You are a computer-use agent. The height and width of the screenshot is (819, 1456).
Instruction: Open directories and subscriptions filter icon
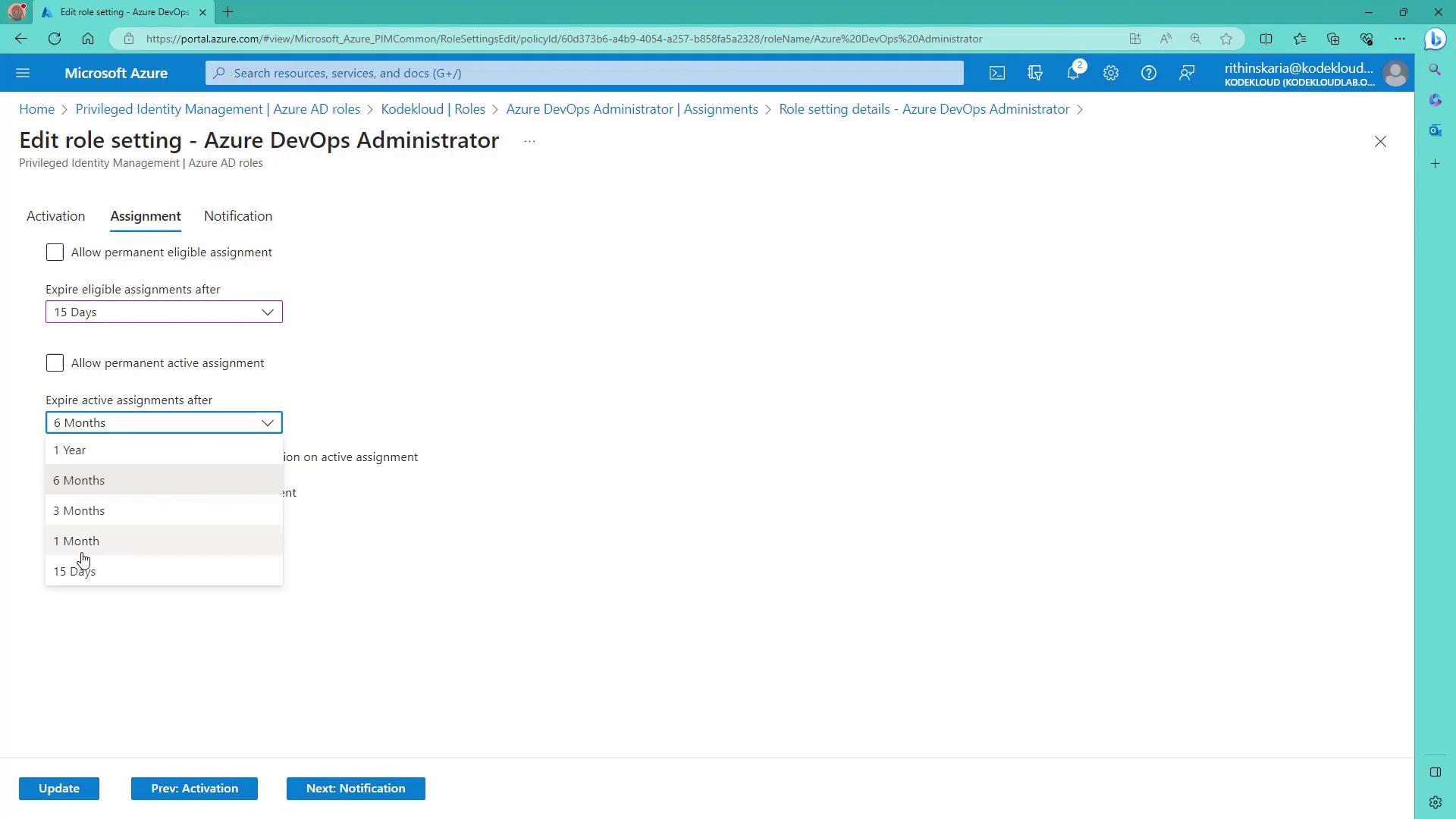[1034, 74]
